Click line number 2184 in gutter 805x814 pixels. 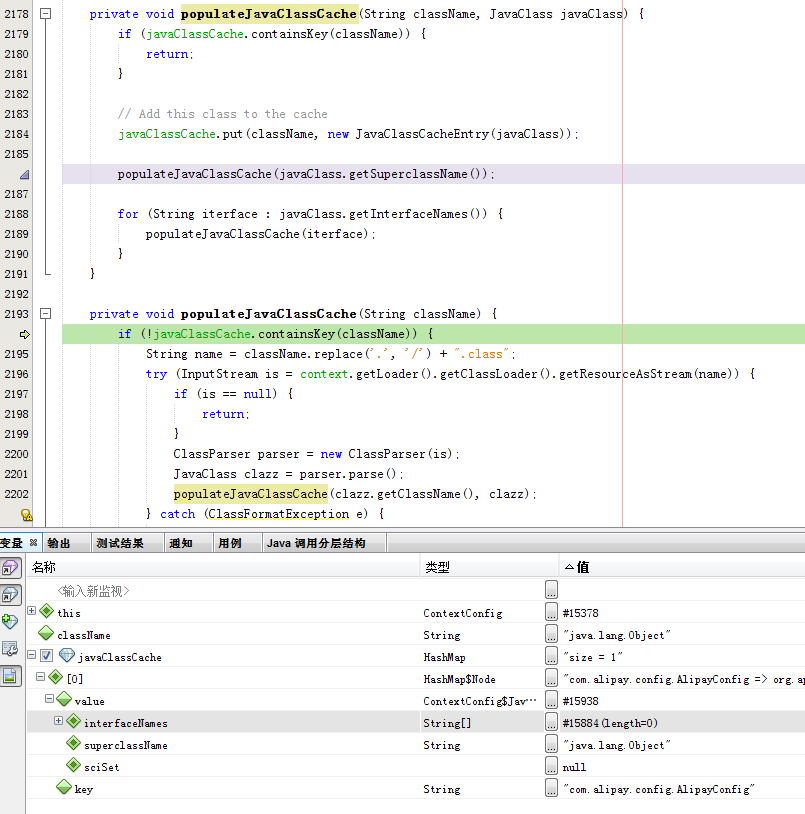tap(17, 134)
